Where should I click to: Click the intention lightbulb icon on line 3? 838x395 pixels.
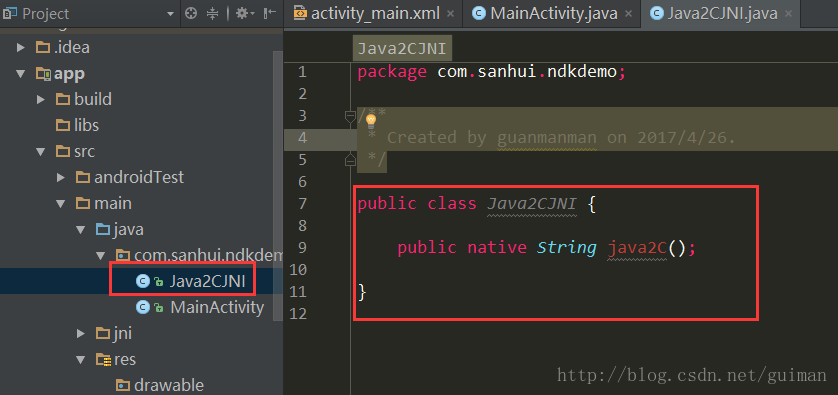[371, 121]
